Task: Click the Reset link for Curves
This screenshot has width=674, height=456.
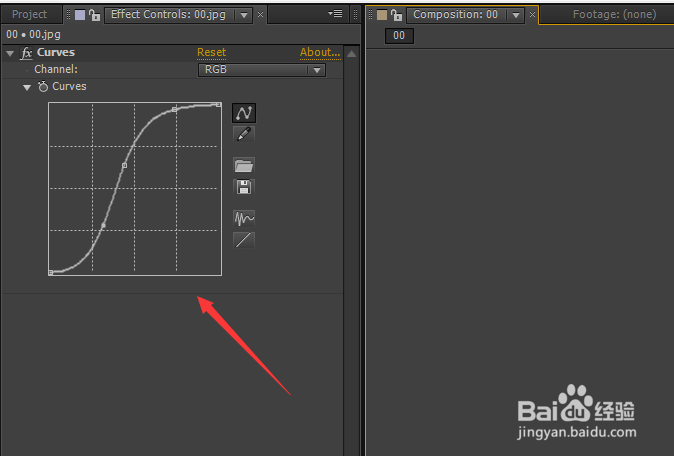Action: [211, 52]
